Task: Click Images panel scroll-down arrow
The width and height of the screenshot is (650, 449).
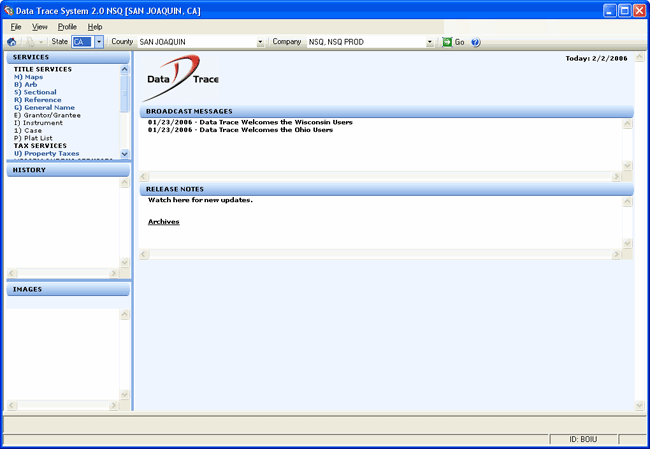Action: click(125, 394)
